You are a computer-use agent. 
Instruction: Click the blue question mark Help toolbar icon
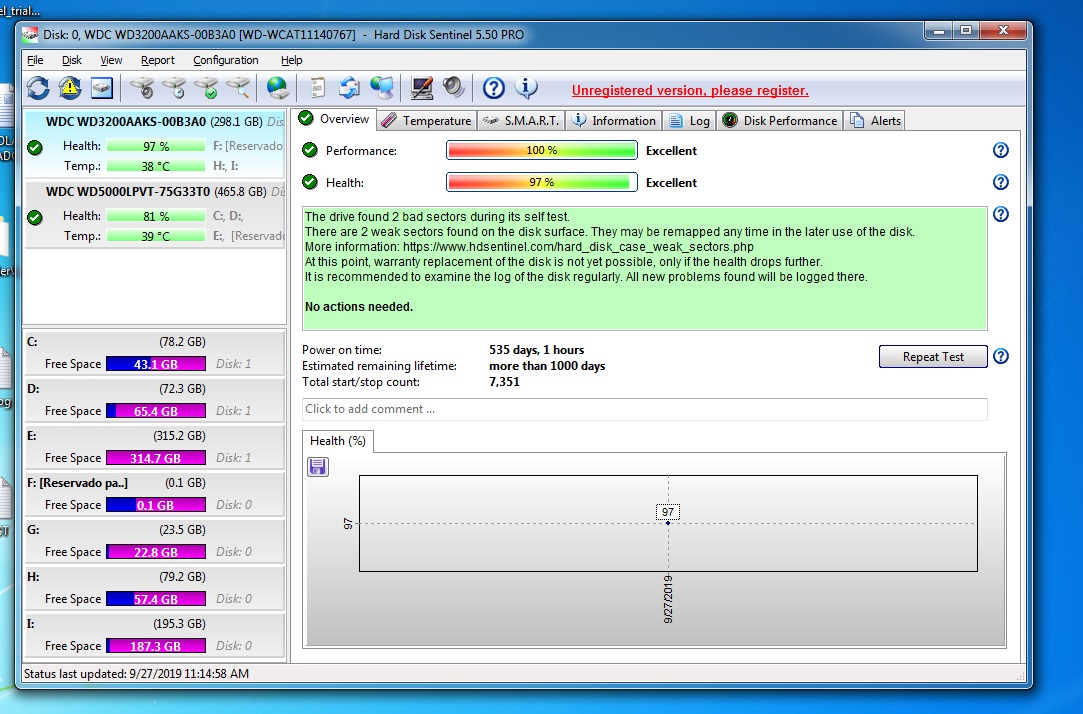(493, 88)
